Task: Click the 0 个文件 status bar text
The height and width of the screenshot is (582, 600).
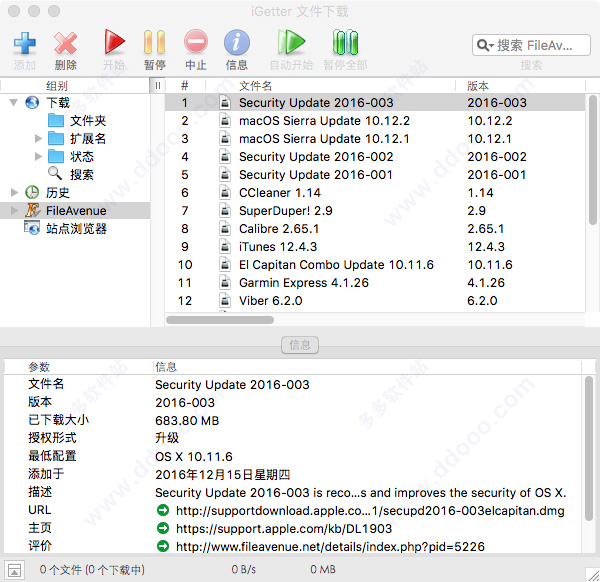Action: (x=92, y=570)
